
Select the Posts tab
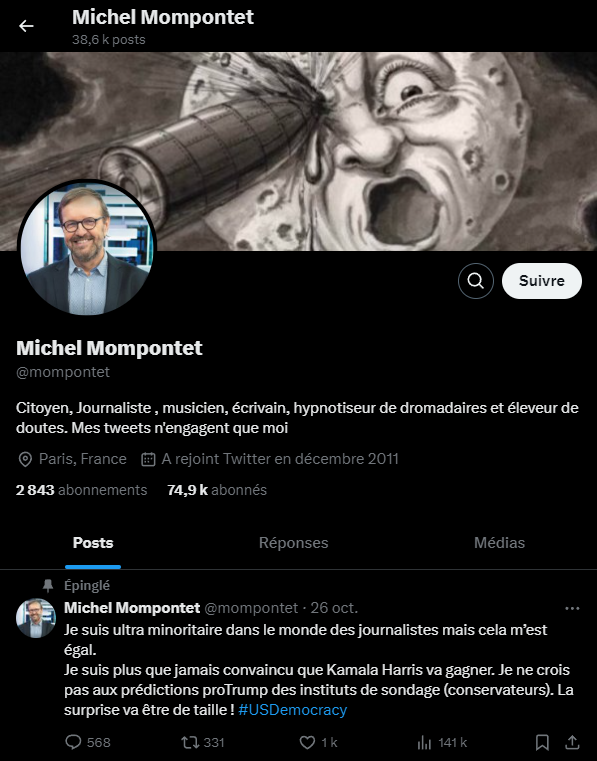(x=93, y=543)
